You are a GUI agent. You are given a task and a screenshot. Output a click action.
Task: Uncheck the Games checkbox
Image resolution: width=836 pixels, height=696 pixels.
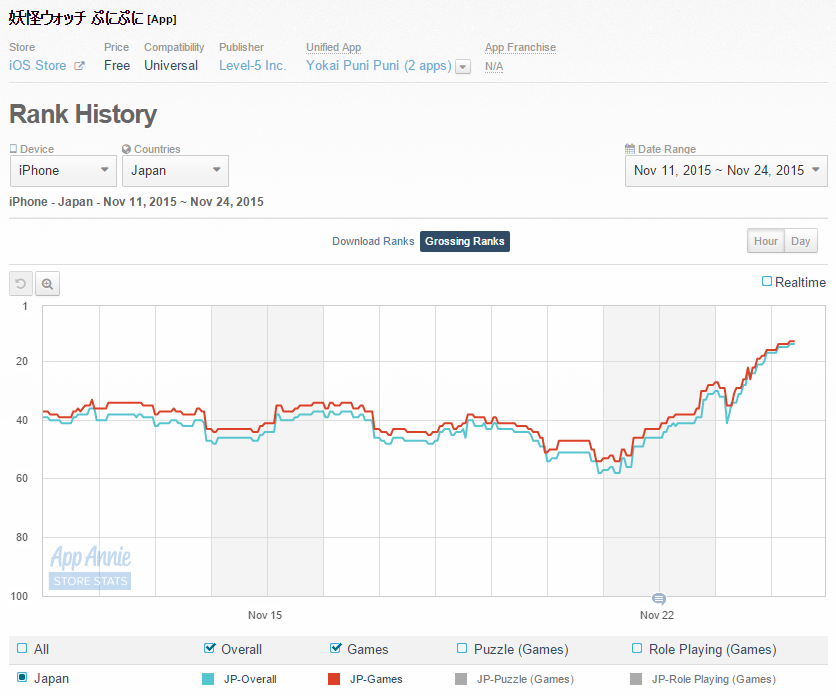[335, 648]
